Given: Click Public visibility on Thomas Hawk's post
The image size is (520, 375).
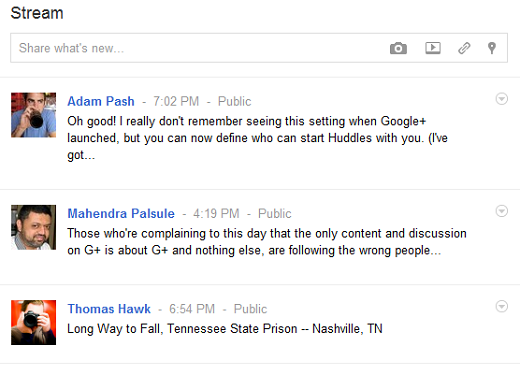Looking at the screenshot, I should pyautogui.click(x=250, y=309).
